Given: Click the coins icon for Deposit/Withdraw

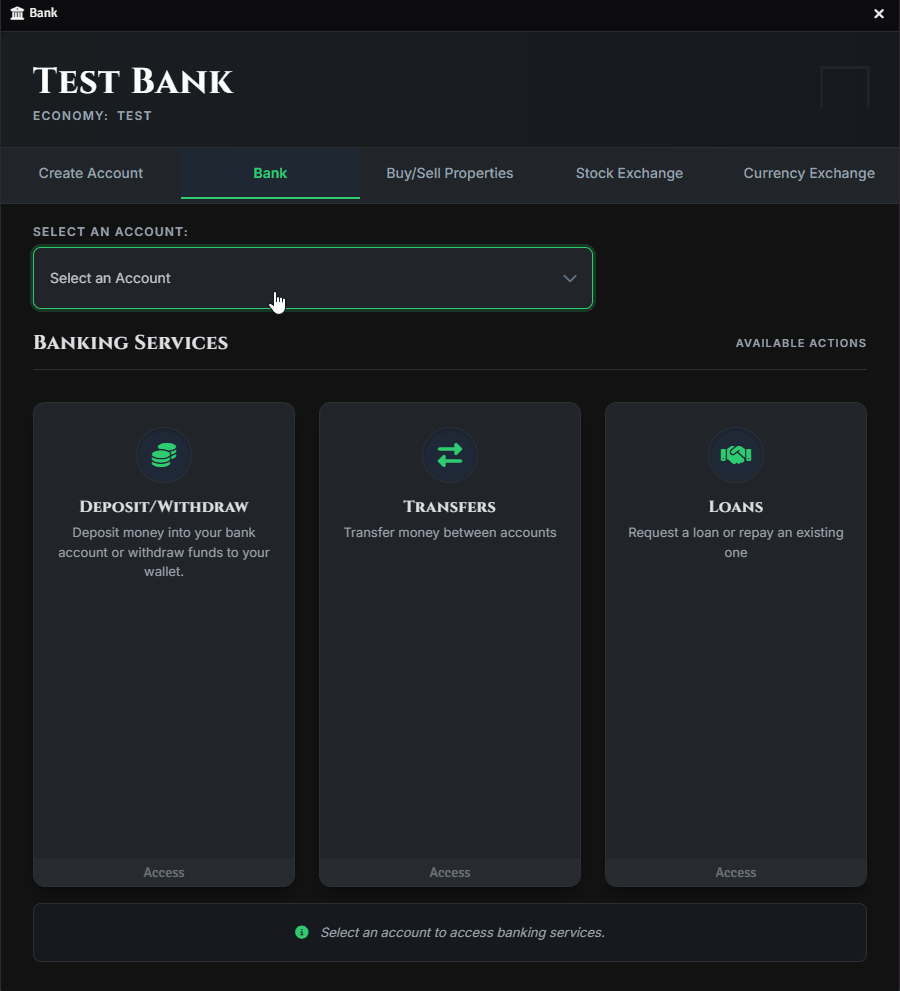Looking at the screenshot, I should [x=164, y=455].
